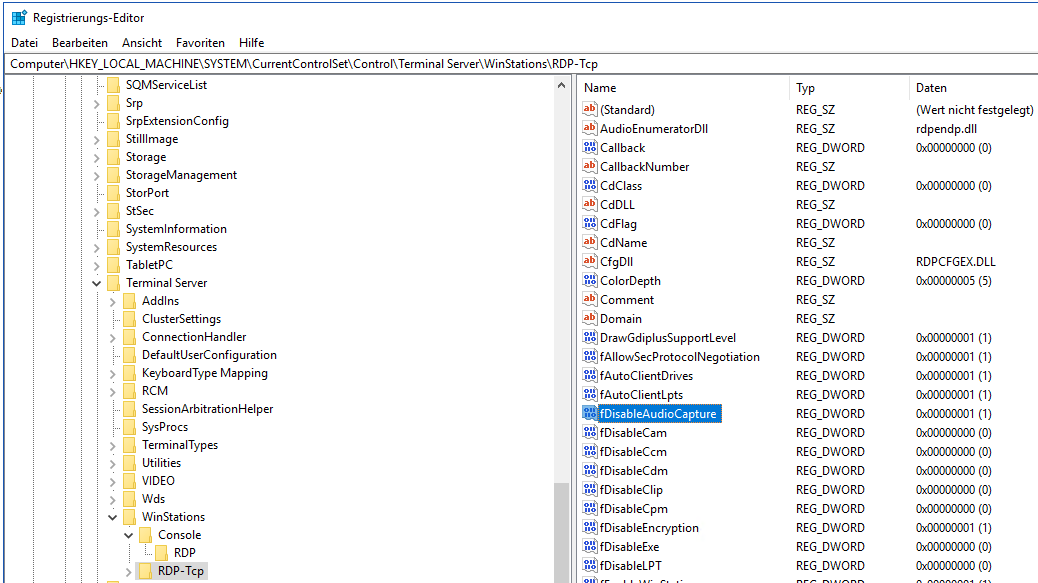
Task: Expand the AddIns key arrow
Action: [113, 301]
